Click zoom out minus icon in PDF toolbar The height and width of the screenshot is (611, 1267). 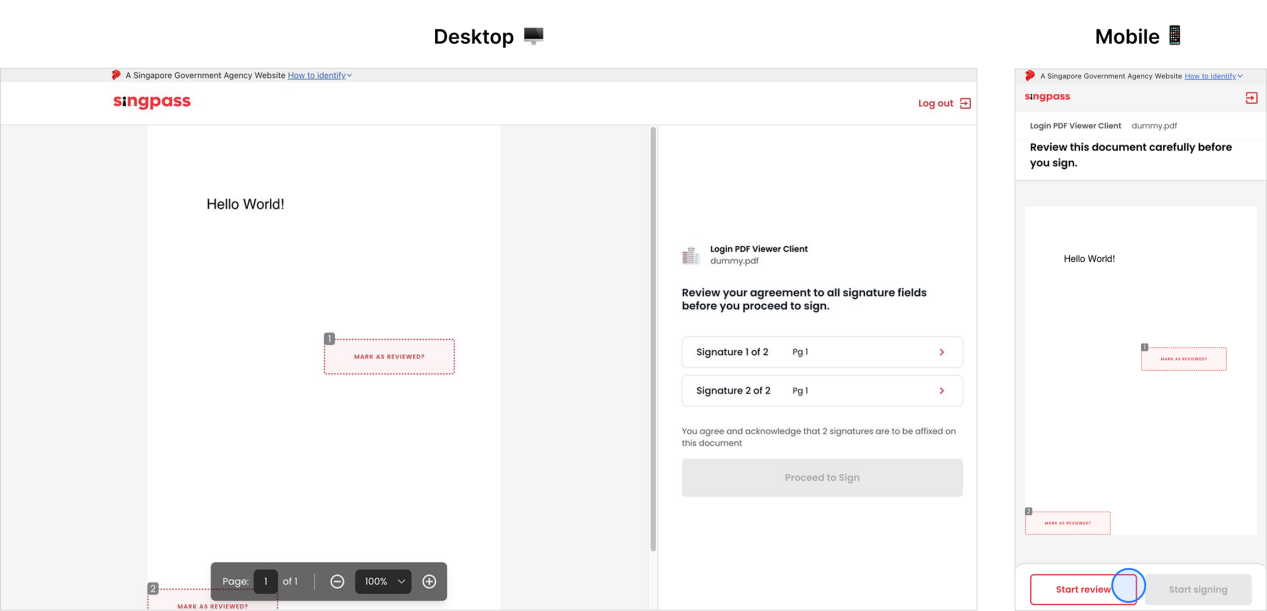pyautogui.click(x=337, y=581)
